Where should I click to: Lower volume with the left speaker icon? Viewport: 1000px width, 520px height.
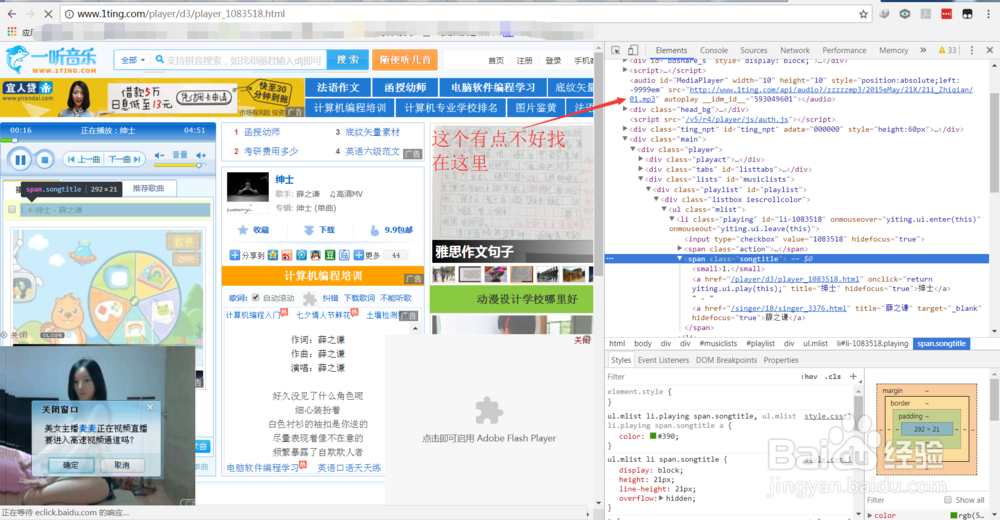(159, 155)
